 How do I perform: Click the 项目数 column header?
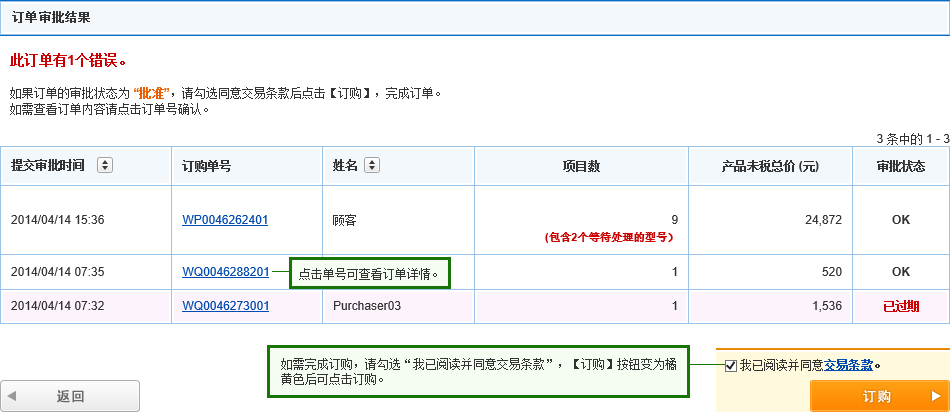pyautogui.click(x=581, y=166)
